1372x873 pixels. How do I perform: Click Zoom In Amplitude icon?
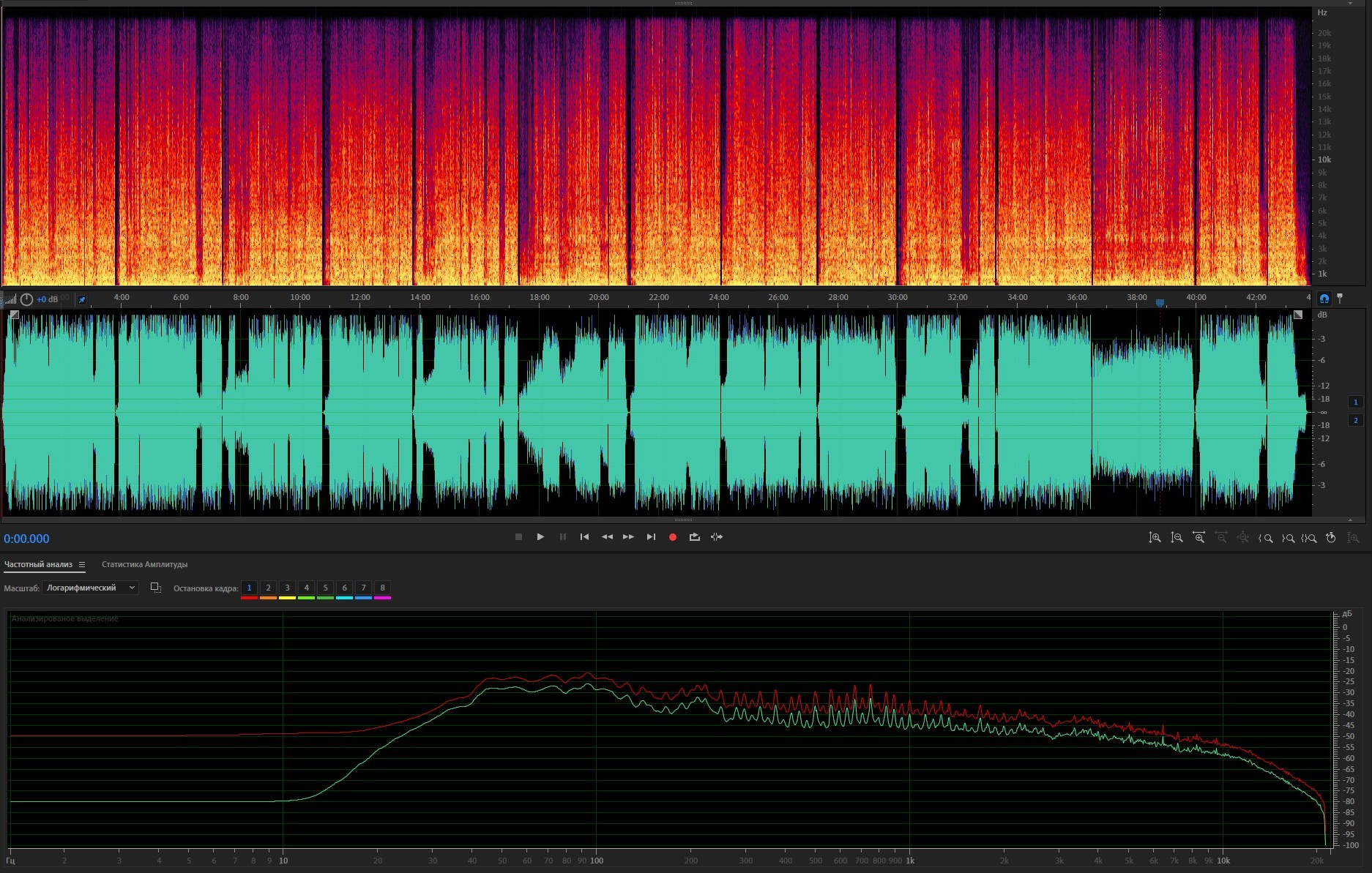pos(1155,538)
